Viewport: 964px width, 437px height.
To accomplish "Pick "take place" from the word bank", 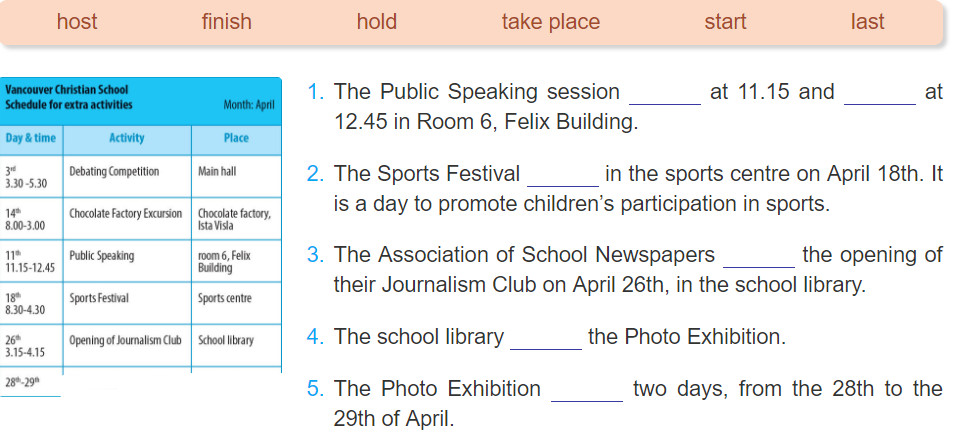I will [550, 22].
